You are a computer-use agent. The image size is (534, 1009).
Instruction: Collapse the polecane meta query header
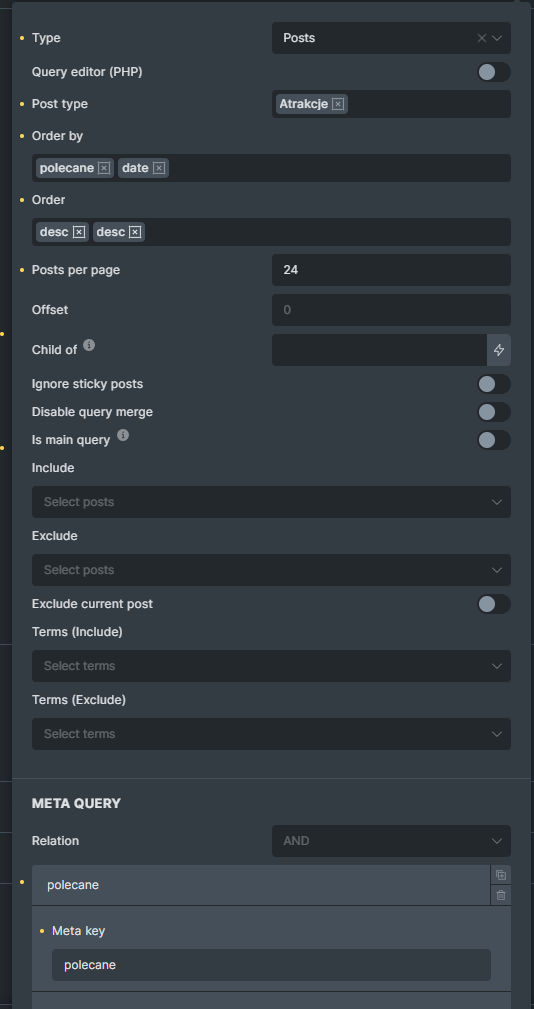(x=261, y=885)
